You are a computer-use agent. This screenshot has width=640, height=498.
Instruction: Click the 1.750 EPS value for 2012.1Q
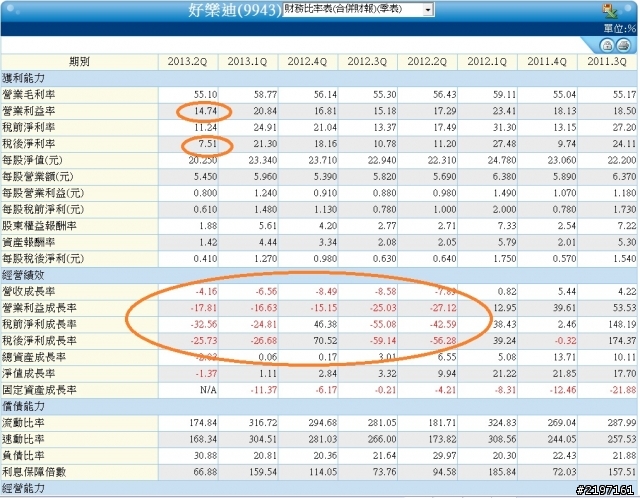coord(502,259)
